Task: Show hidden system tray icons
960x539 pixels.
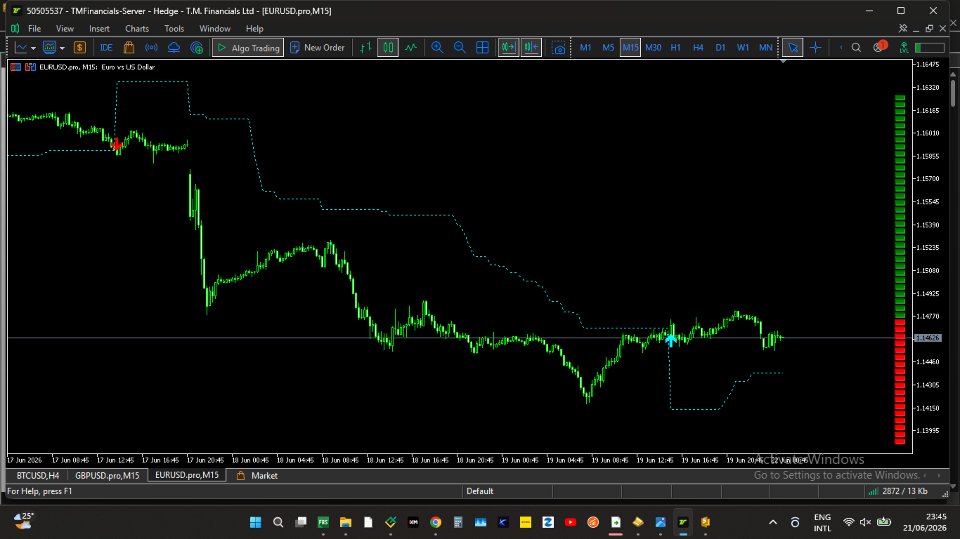Action: [x=773, y=522]
